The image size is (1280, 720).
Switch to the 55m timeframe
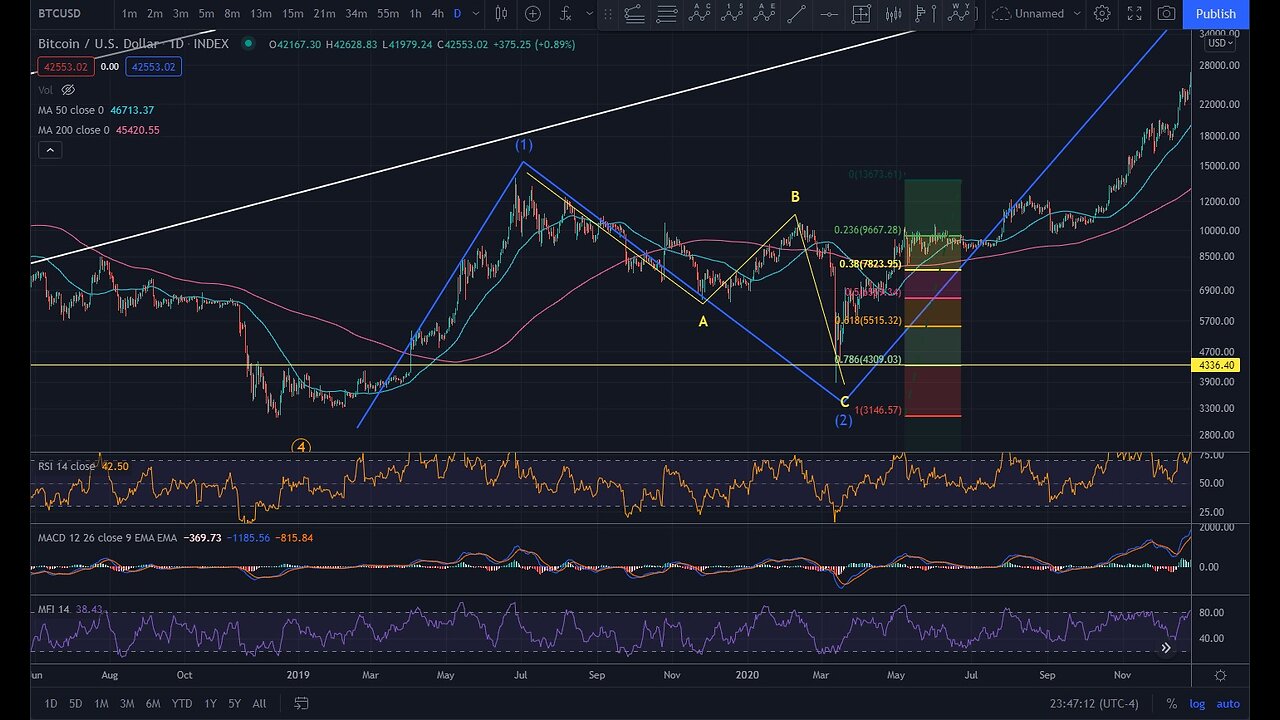point(388,14)
